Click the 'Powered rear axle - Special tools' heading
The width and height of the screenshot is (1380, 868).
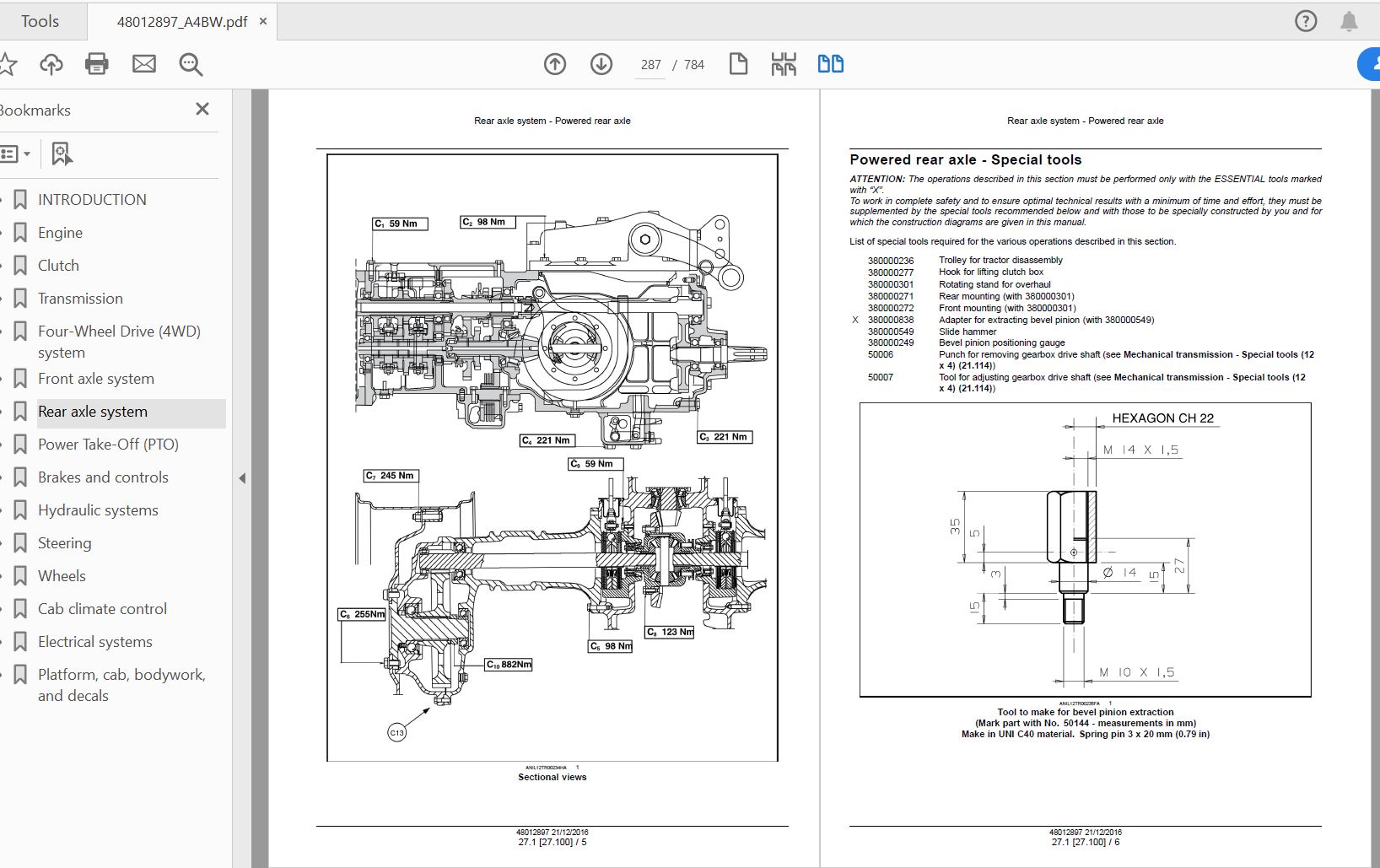pos(965,159)
